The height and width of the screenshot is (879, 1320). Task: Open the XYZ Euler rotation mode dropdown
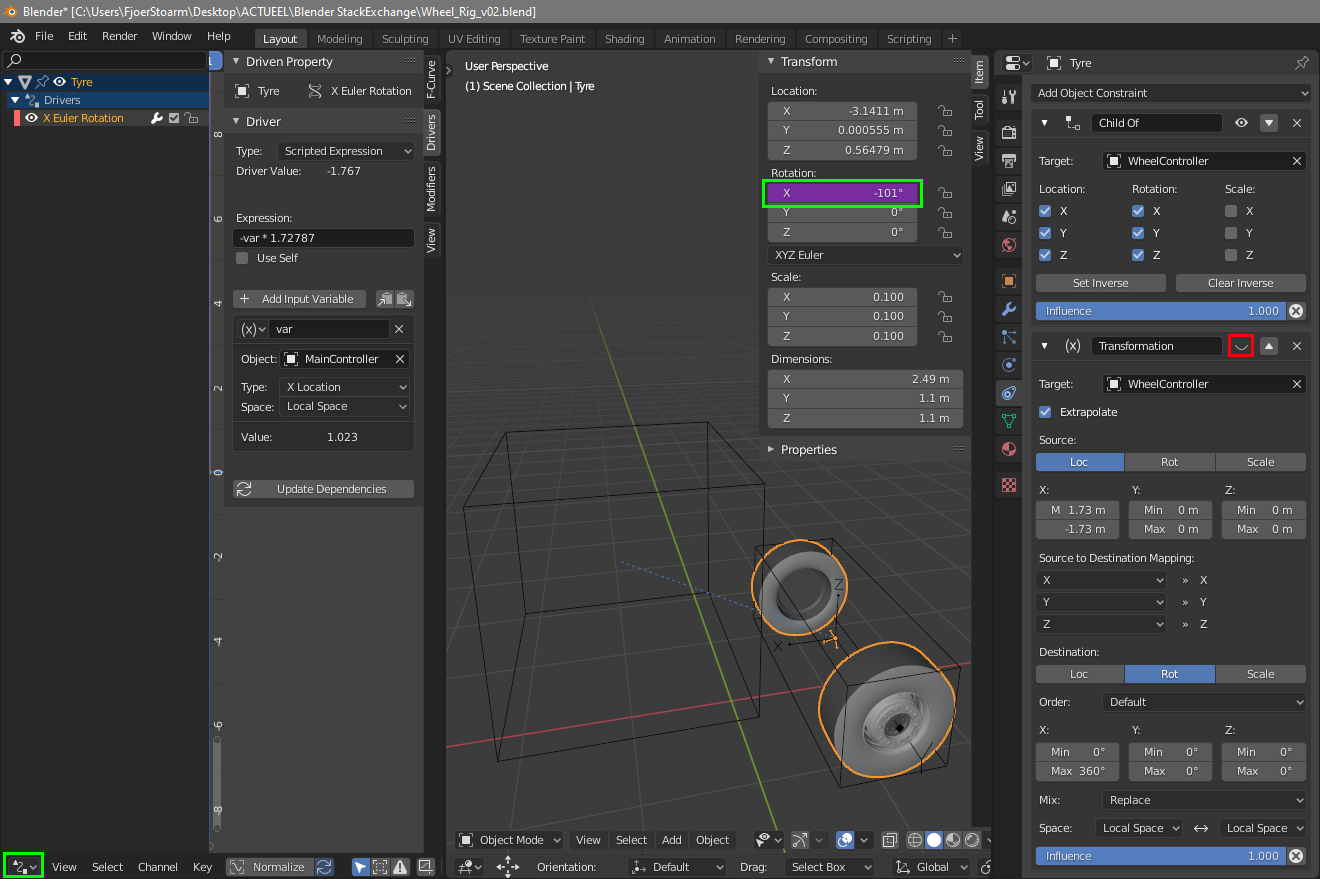pyautogui.click(x=866, y=255)
